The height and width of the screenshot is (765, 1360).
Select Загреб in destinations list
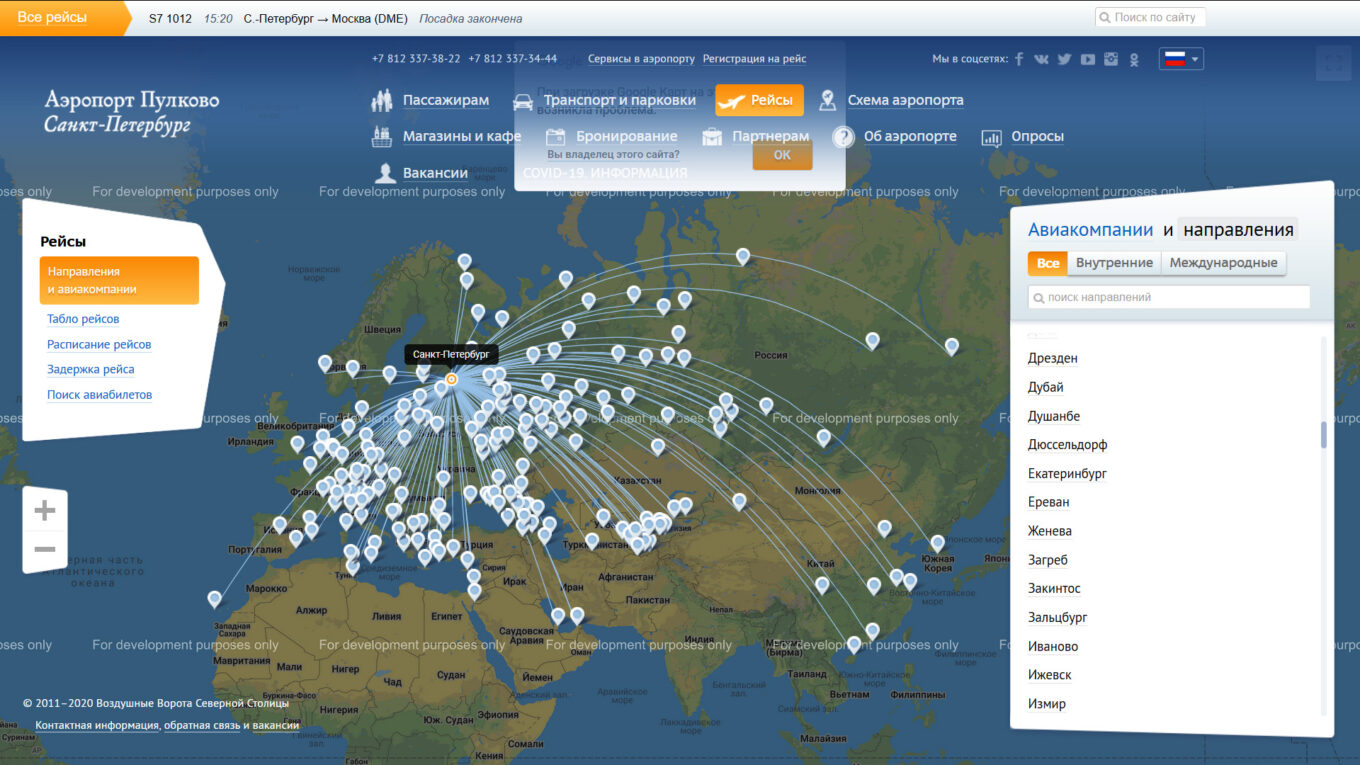(x=1047, y=560)
